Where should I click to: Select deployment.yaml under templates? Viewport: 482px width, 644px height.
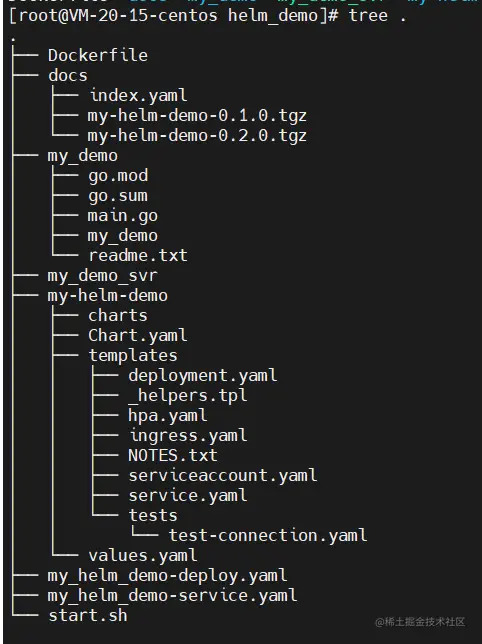(x=203, y=376)
